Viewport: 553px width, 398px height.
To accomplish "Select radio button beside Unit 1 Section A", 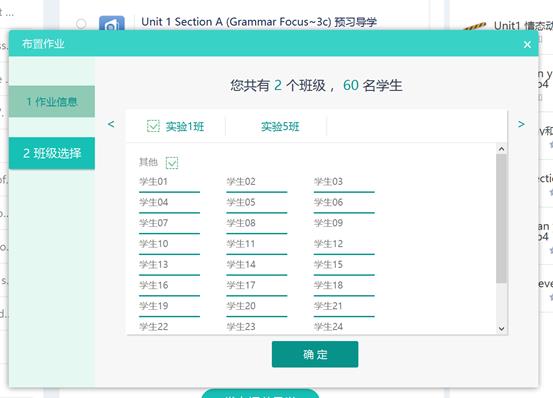I will 81,24.
